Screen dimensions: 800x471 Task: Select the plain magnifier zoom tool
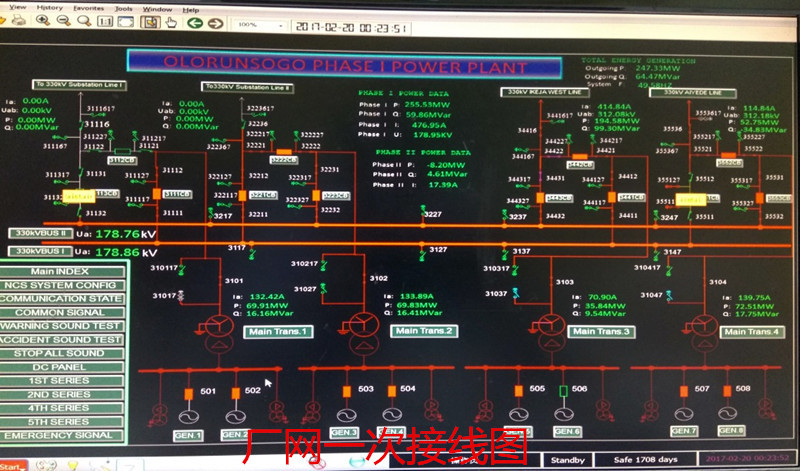coord(84,21)
